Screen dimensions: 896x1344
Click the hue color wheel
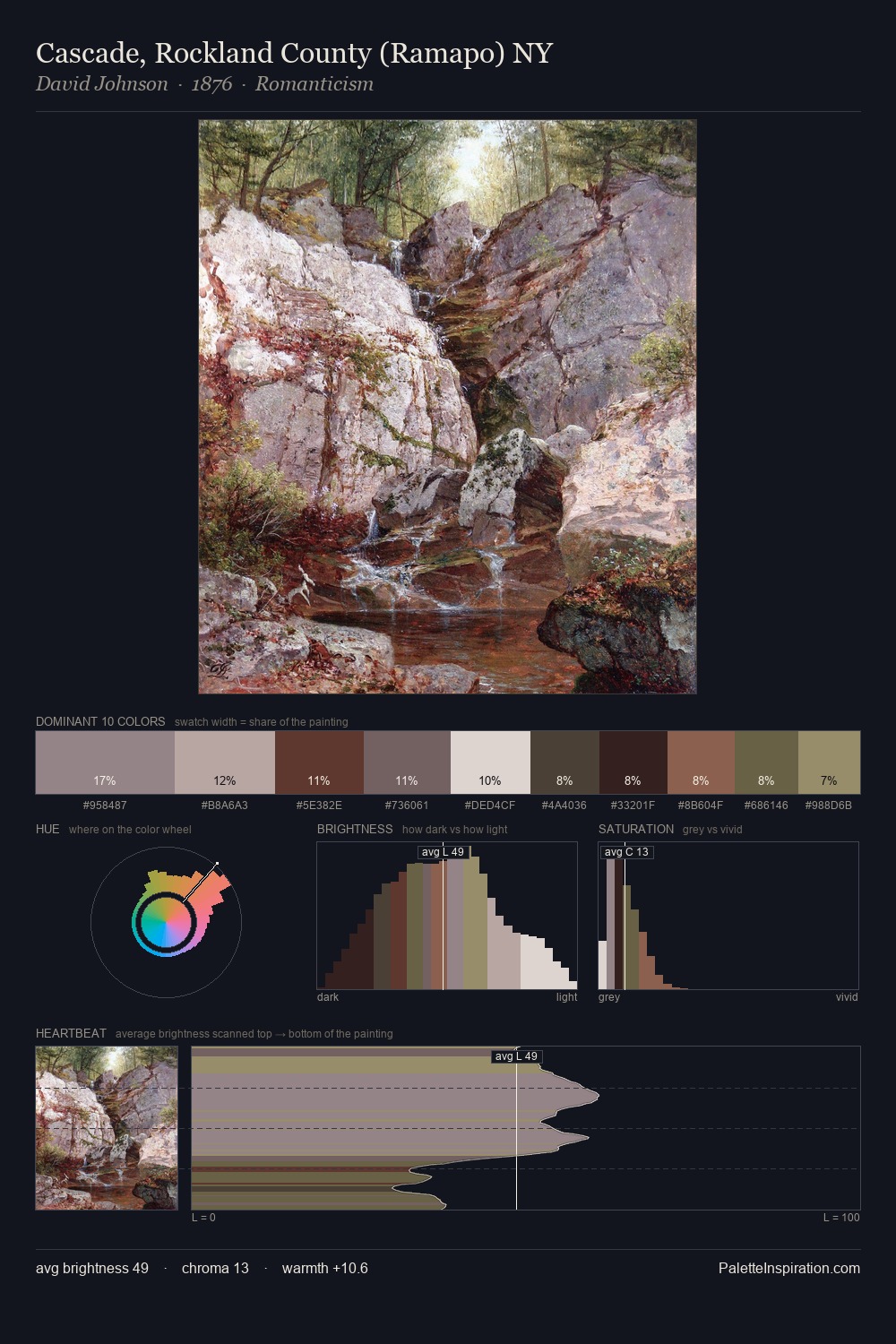166,922
